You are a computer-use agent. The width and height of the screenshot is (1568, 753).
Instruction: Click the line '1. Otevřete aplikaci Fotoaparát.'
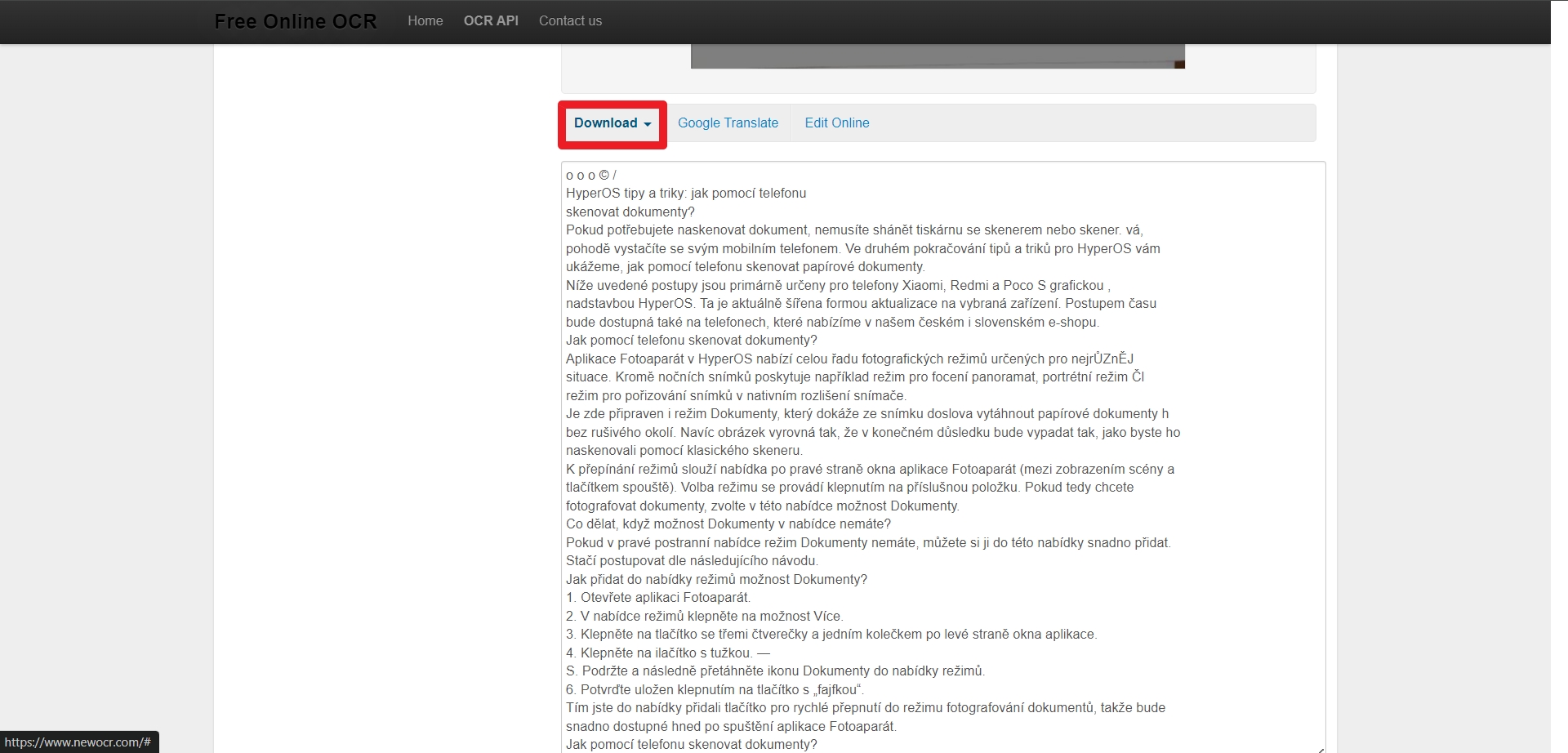pyautogui.click(x=657, y=598)
